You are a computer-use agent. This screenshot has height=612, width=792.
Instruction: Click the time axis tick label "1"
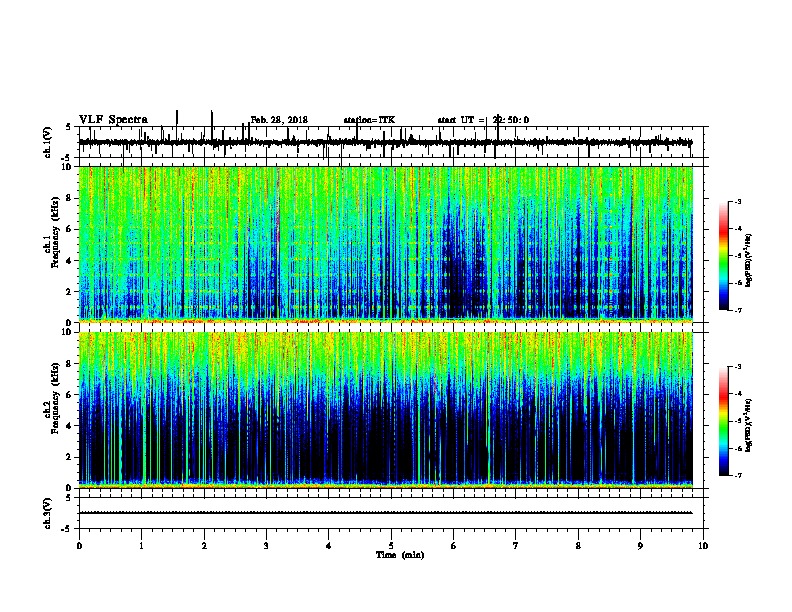tap(142, 546)
